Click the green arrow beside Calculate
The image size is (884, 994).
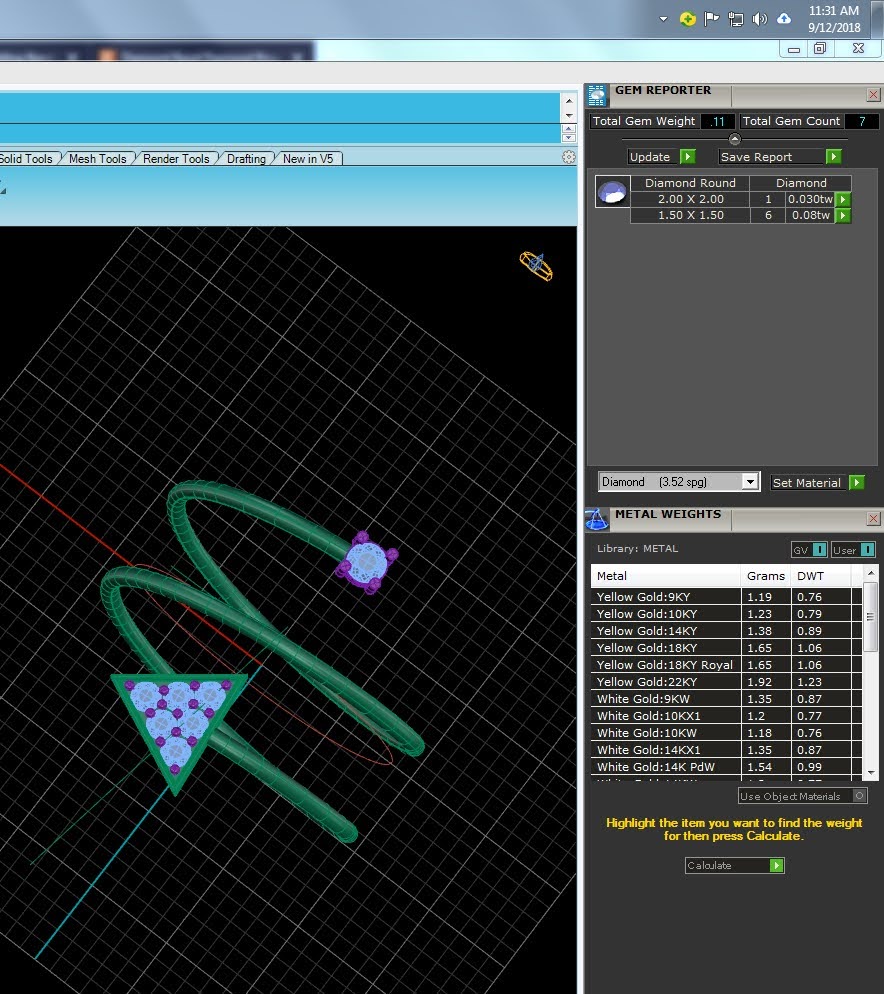click(x=777, y=865)
